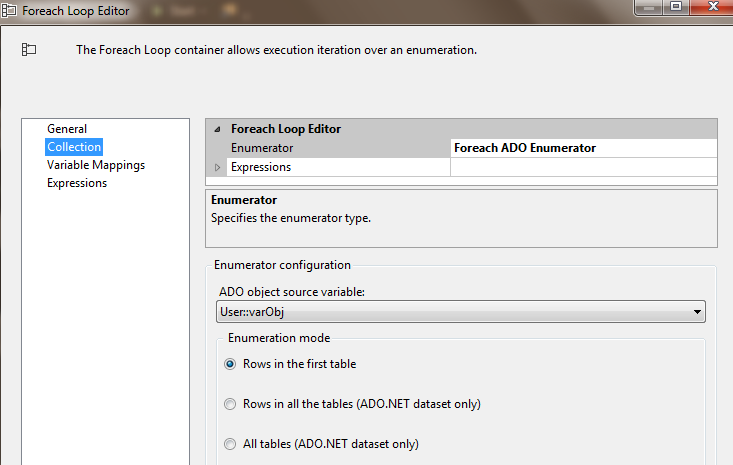This screenshot has width=733, height=465.
Task: Open the ADO object source variable dropdown
Action: click(696, 312)
